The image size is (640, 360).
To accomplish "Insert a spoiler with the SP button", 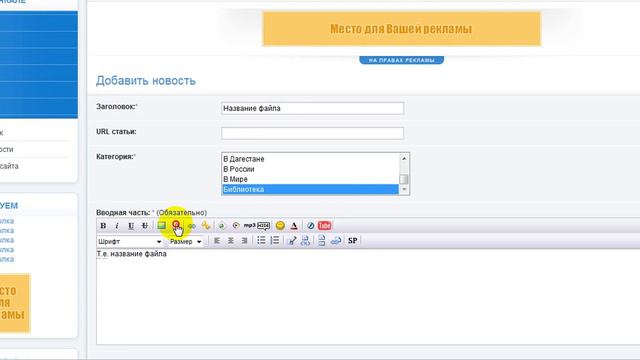I will click(353, 241).
